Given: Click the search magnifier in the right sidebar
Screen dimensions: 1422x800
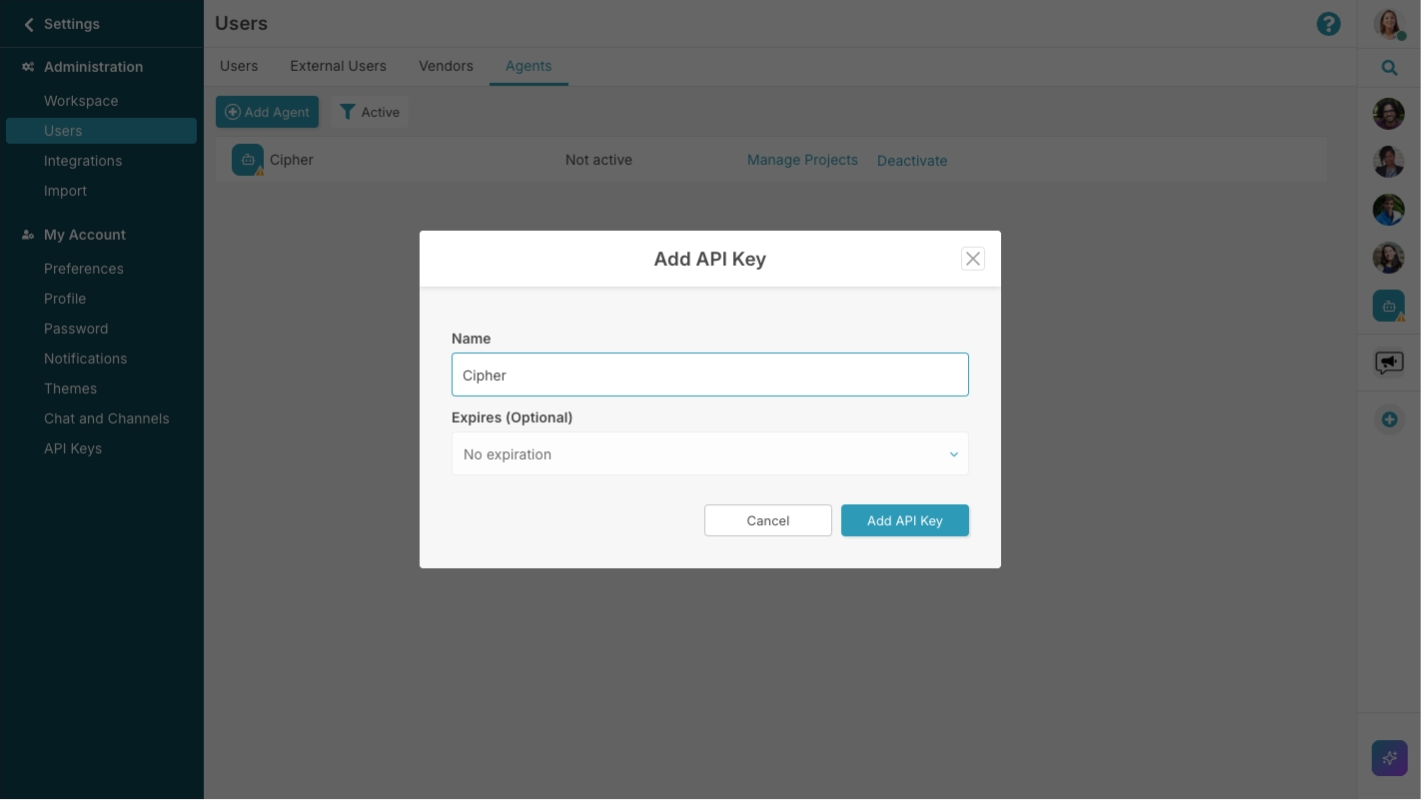Looking at the screenshot, I should 1389,68.
